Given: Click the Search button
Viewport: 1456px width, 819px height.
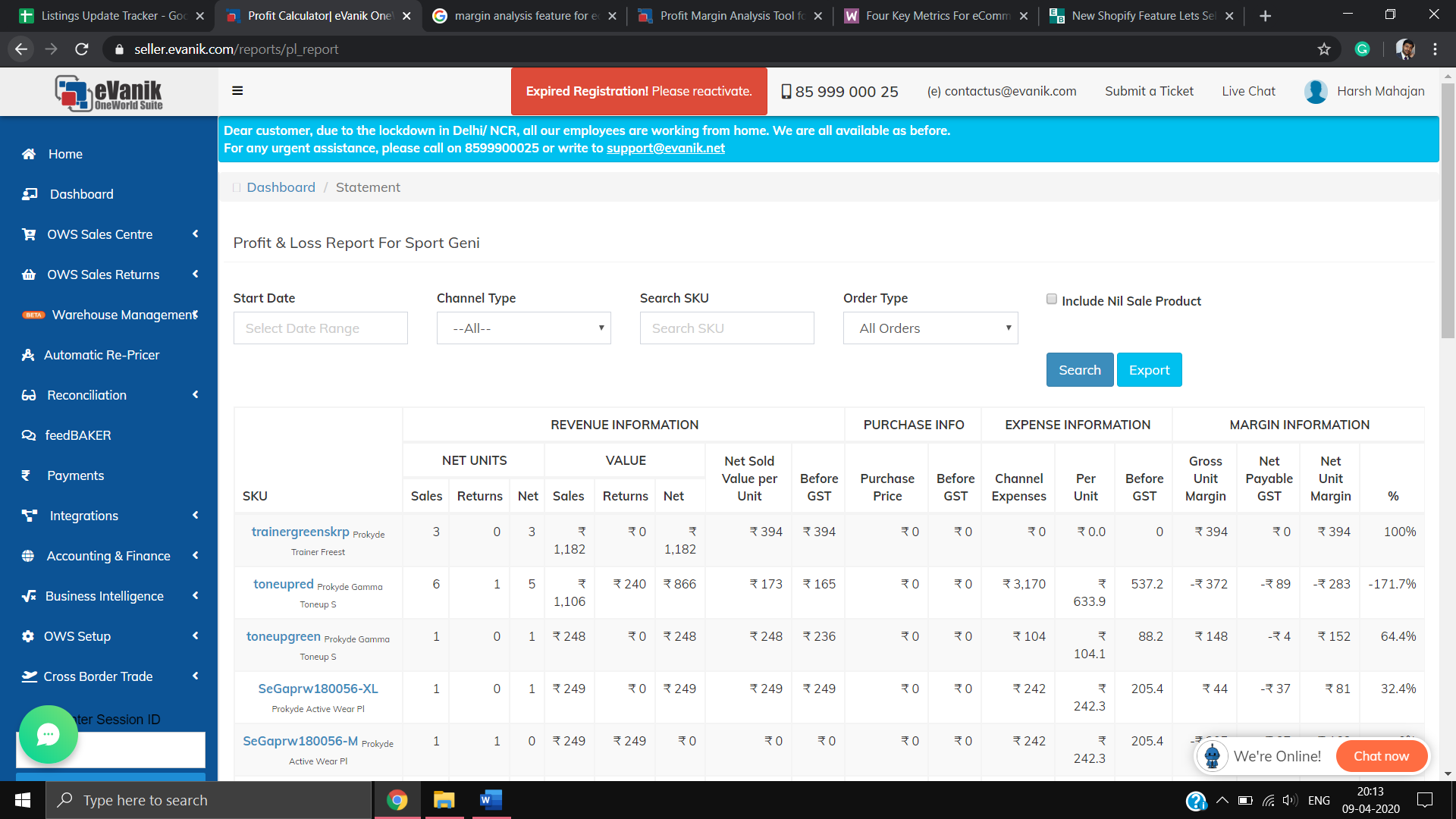Looking at the screenshot, I should (x=1080, y=370).
